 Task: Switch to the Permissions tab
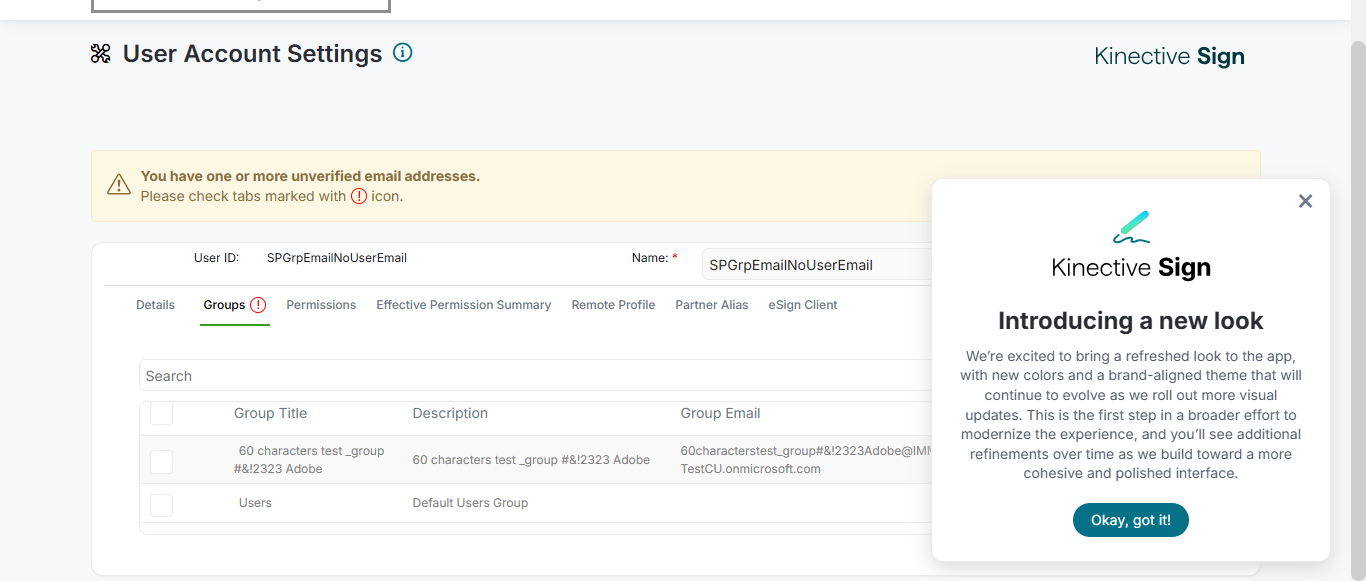tap(321, 305)
